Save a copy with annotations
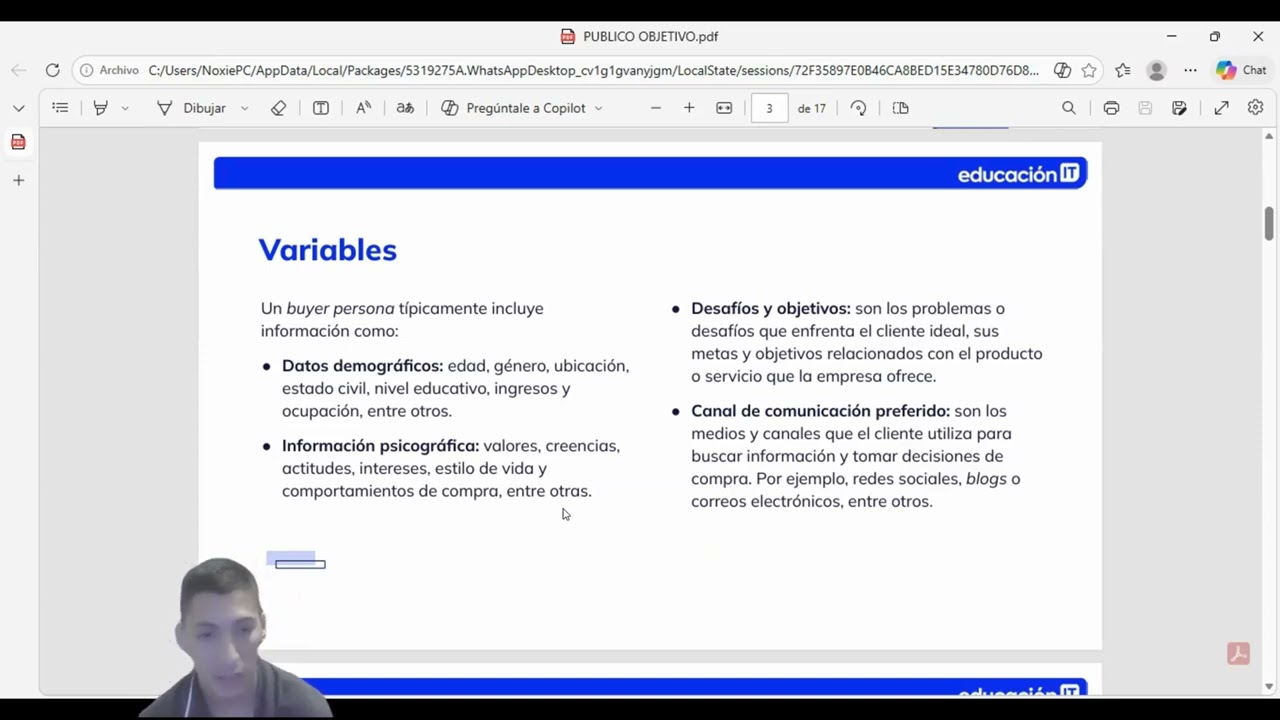 (1180, 108)
